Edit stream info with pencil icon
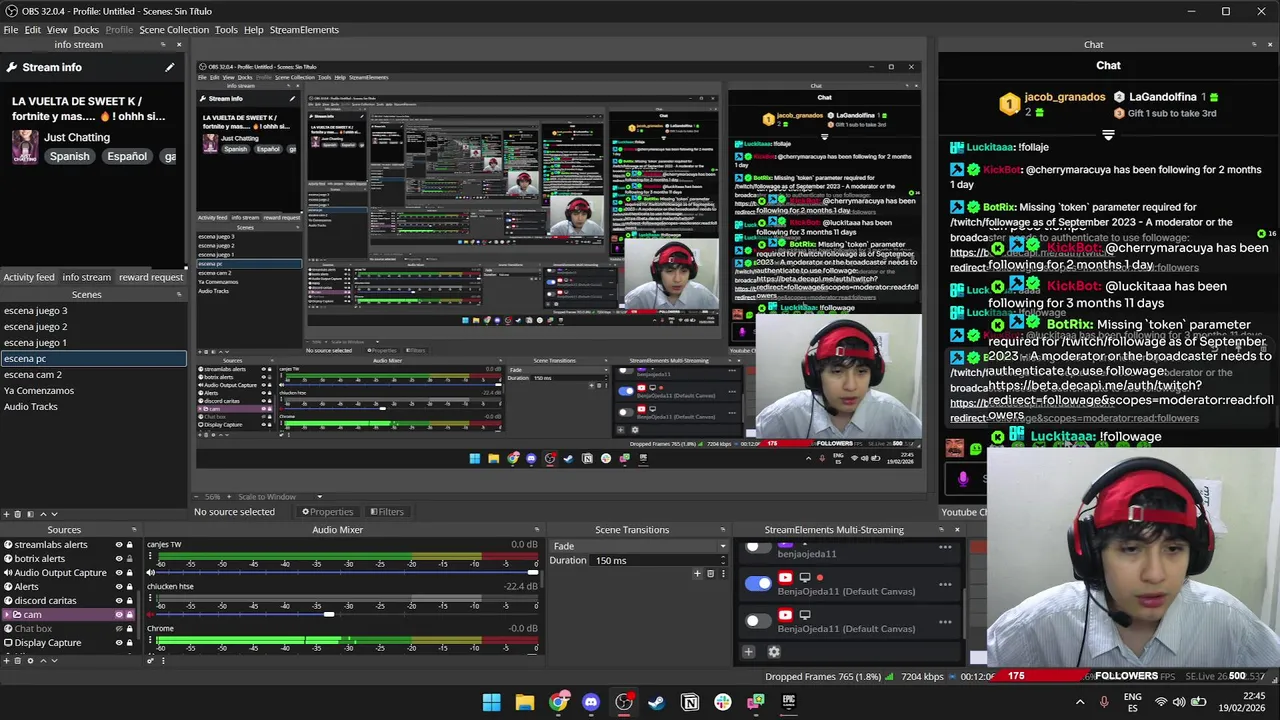The width and height of the screenshot is (1280, 720). click(170, 67)
